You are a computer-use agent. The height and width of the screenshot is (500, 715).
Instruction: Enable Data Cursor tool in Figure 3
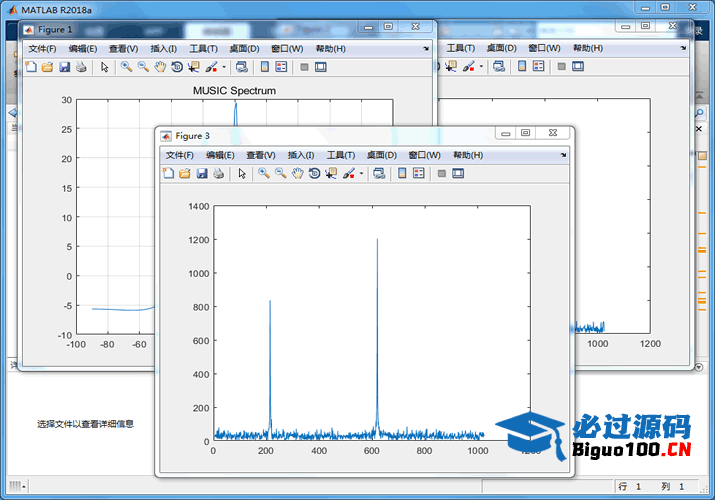tap(330, 173)
